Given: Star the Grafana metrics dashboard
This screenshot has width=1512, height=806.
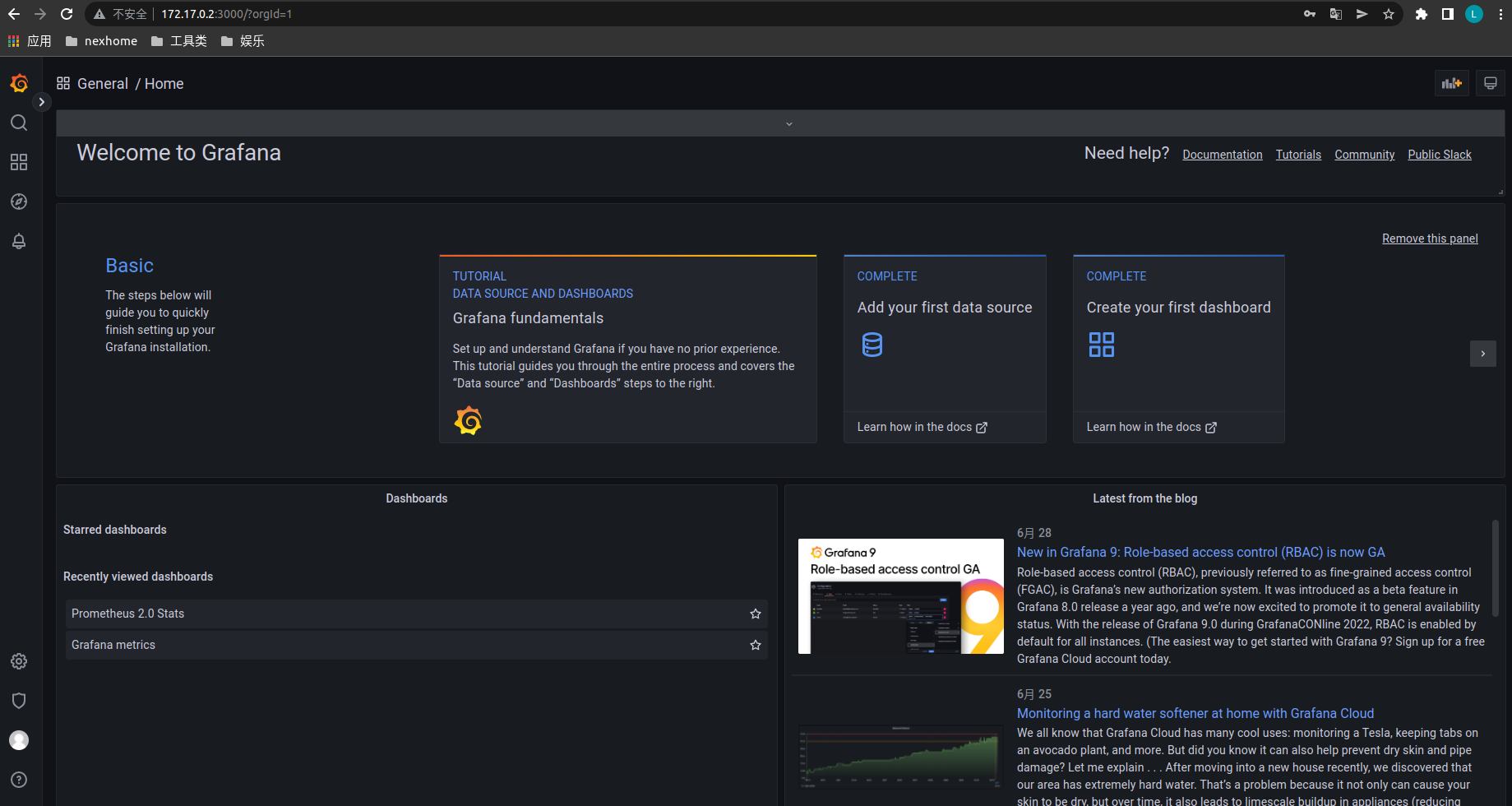Looking at the screenshot, I should coord(756,645).
